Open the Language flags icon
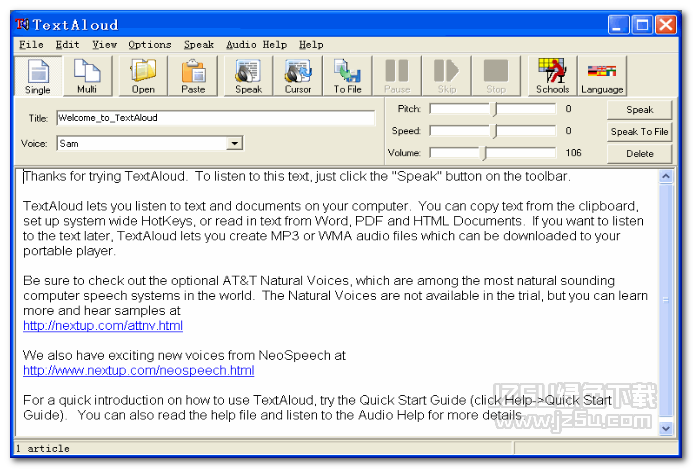693x469 pixels. tap(602, 76)
